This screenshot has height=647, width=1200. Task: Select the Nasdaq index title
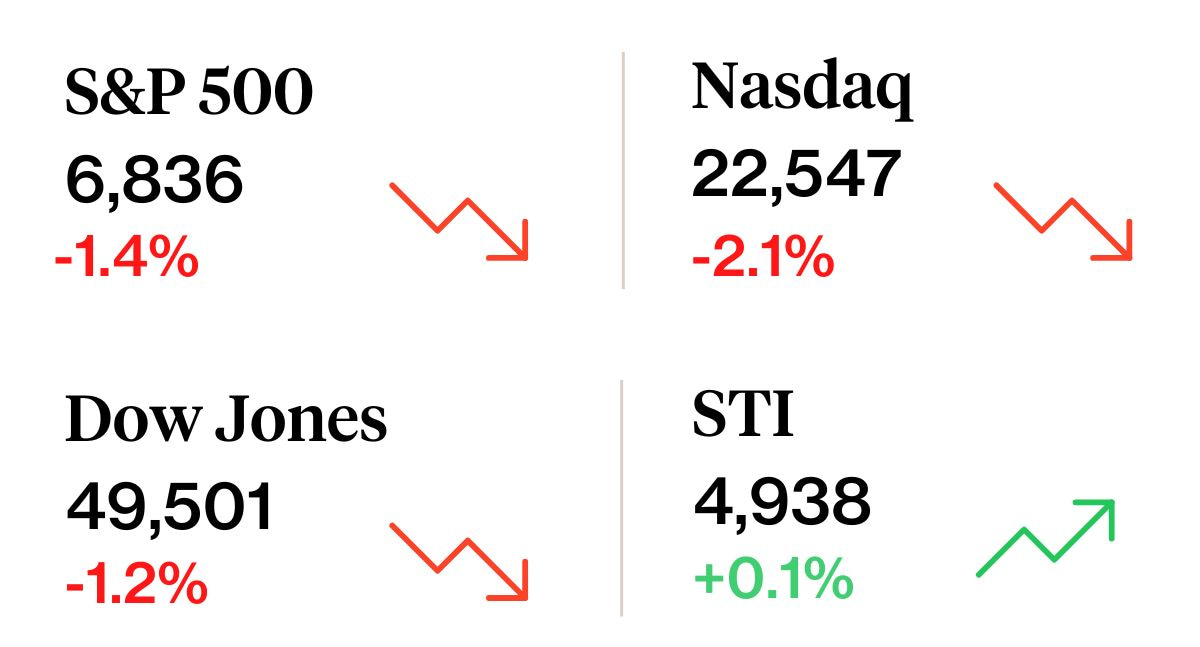(802, 88)
